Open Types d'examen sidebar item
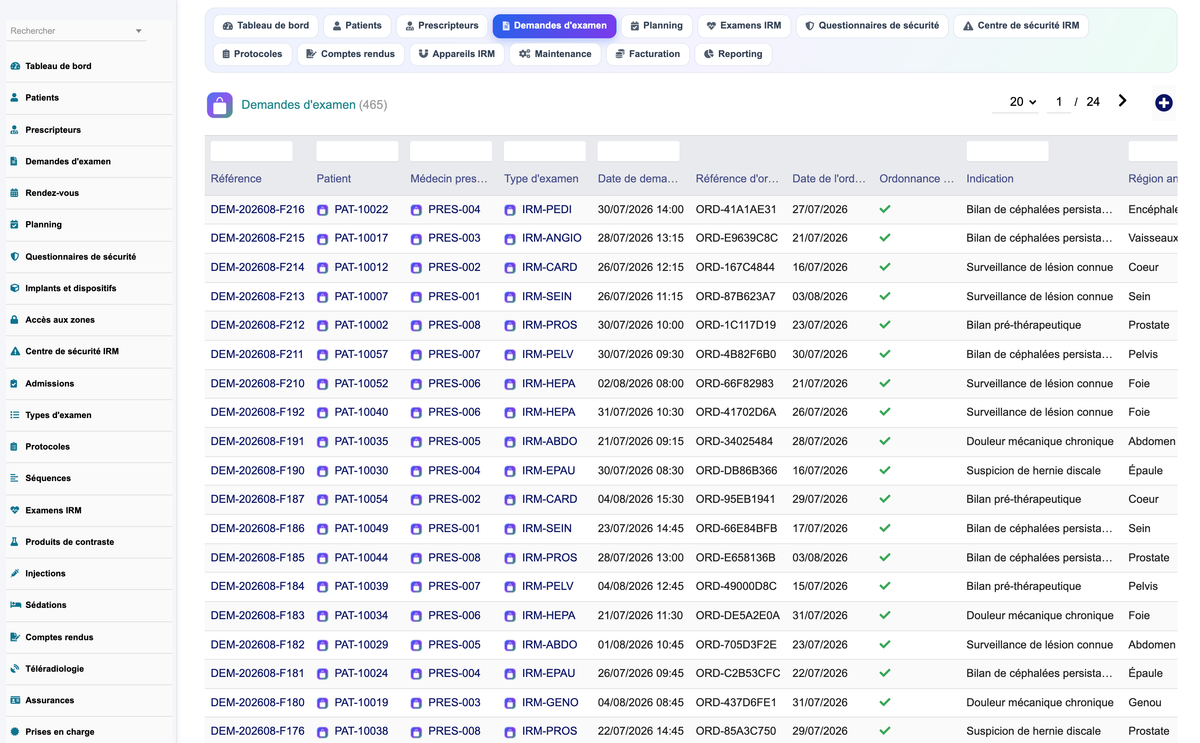Viewport: 1200px width, 743px height. coord(58,415)
